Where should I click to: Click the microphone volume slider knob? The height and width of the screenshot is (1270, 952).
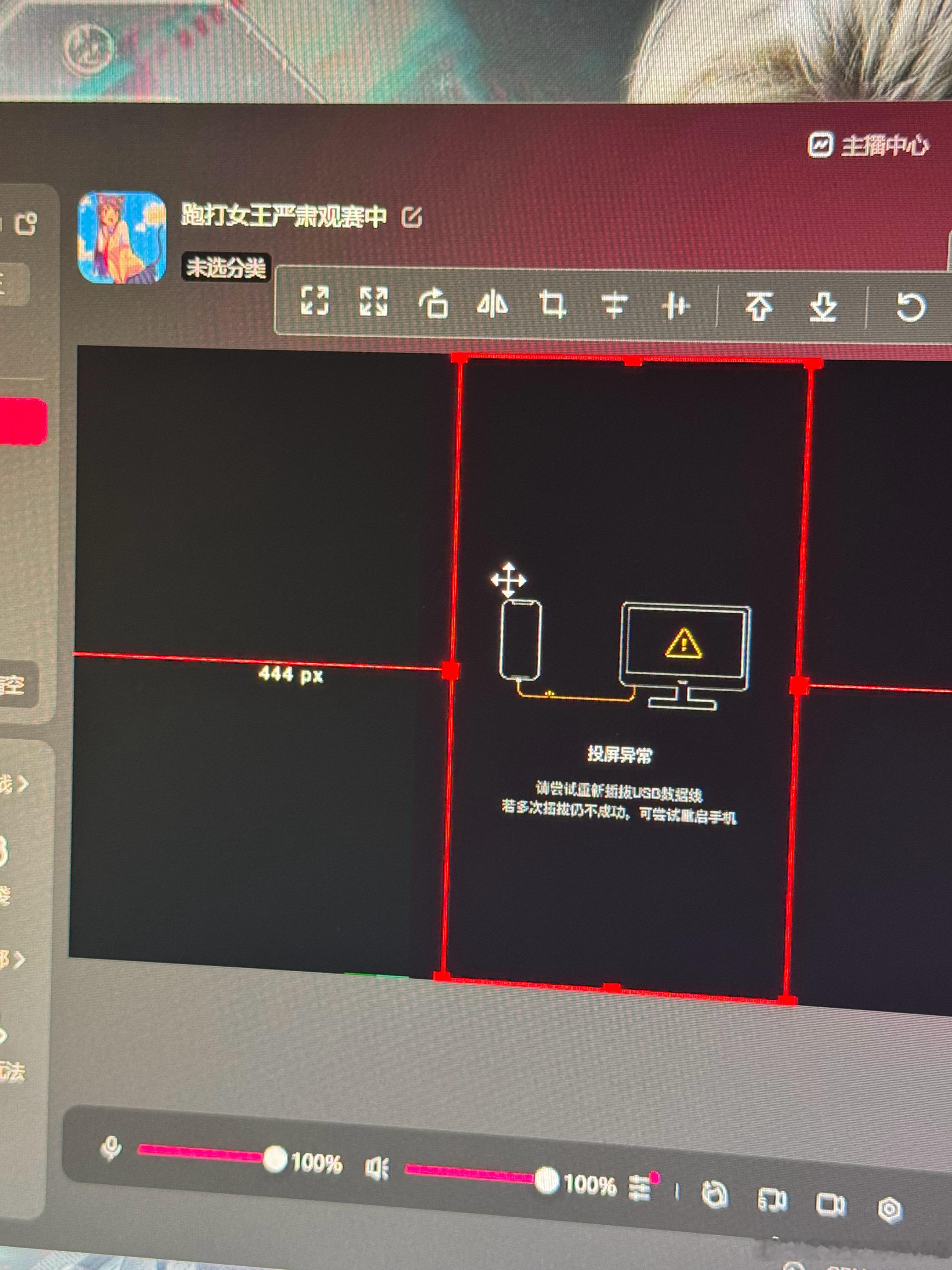point(275,1159)
